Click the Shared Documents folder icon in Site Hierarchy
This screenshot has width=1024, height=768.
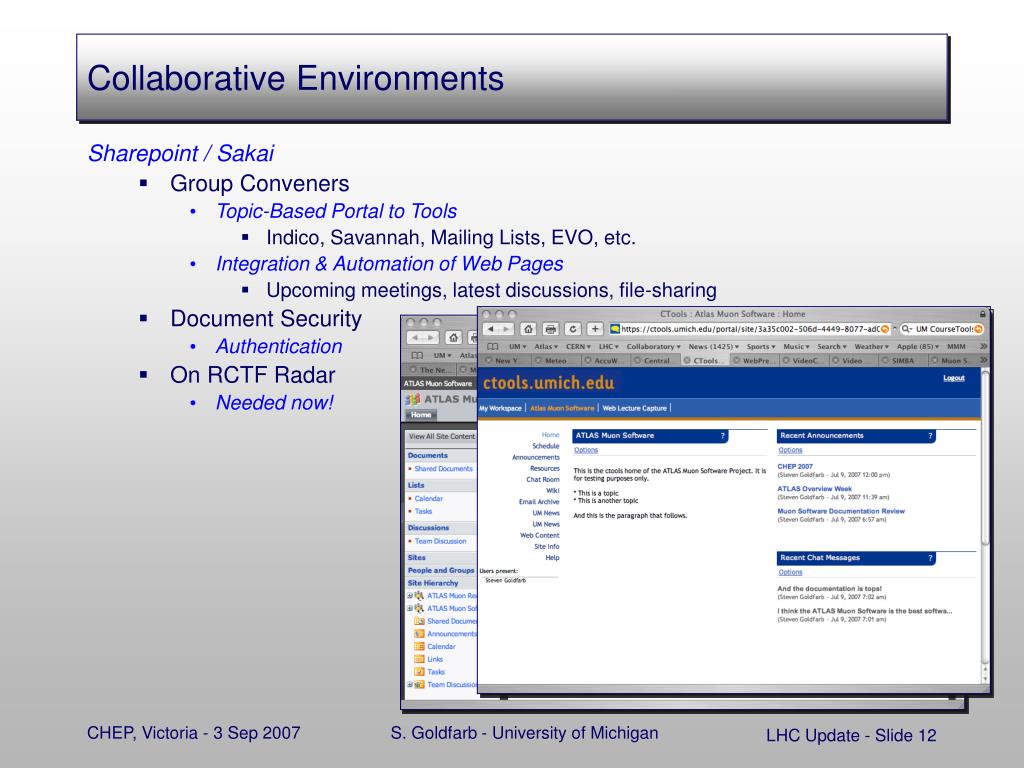[419, 621]
